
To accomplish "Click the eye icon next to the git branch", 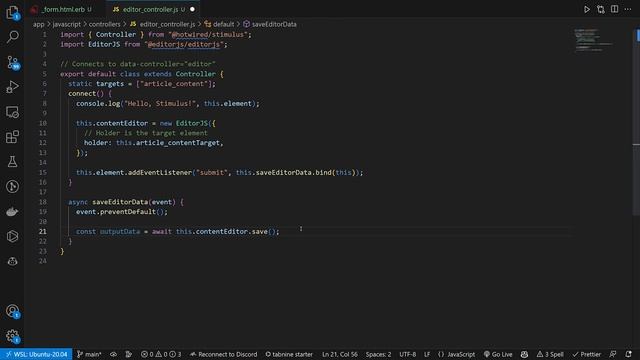I will (113, 354).
